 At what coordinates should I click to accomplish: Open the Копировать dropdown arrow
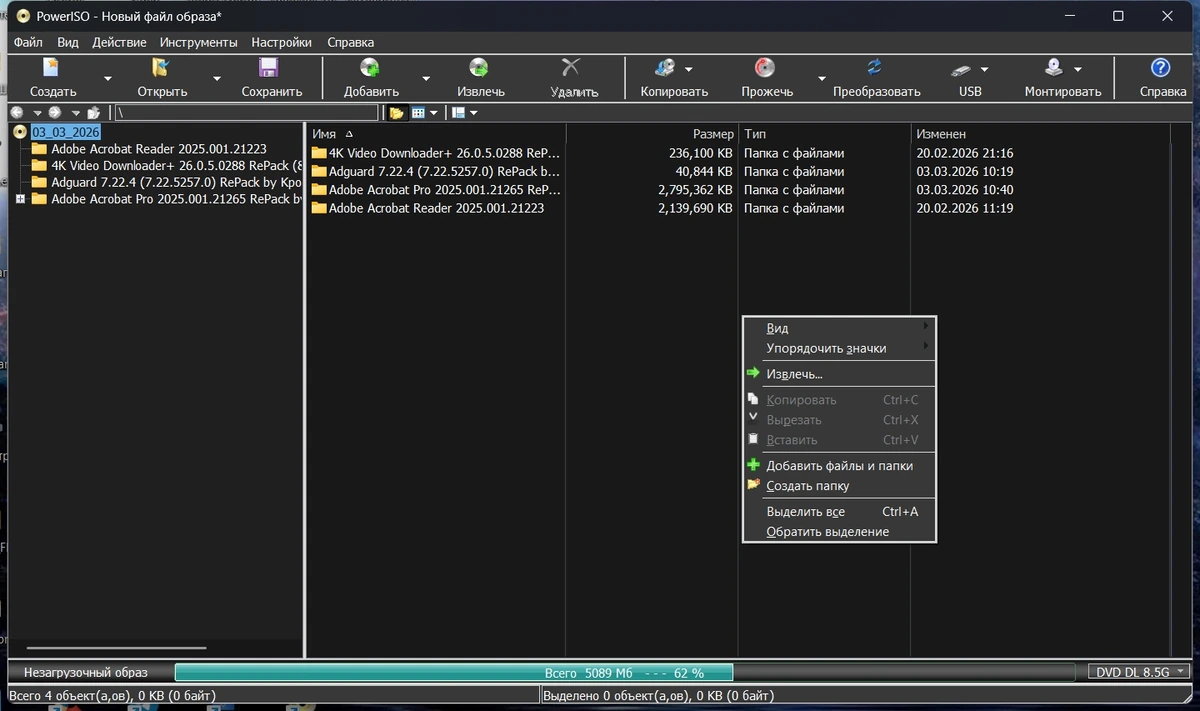click(689, 69)
